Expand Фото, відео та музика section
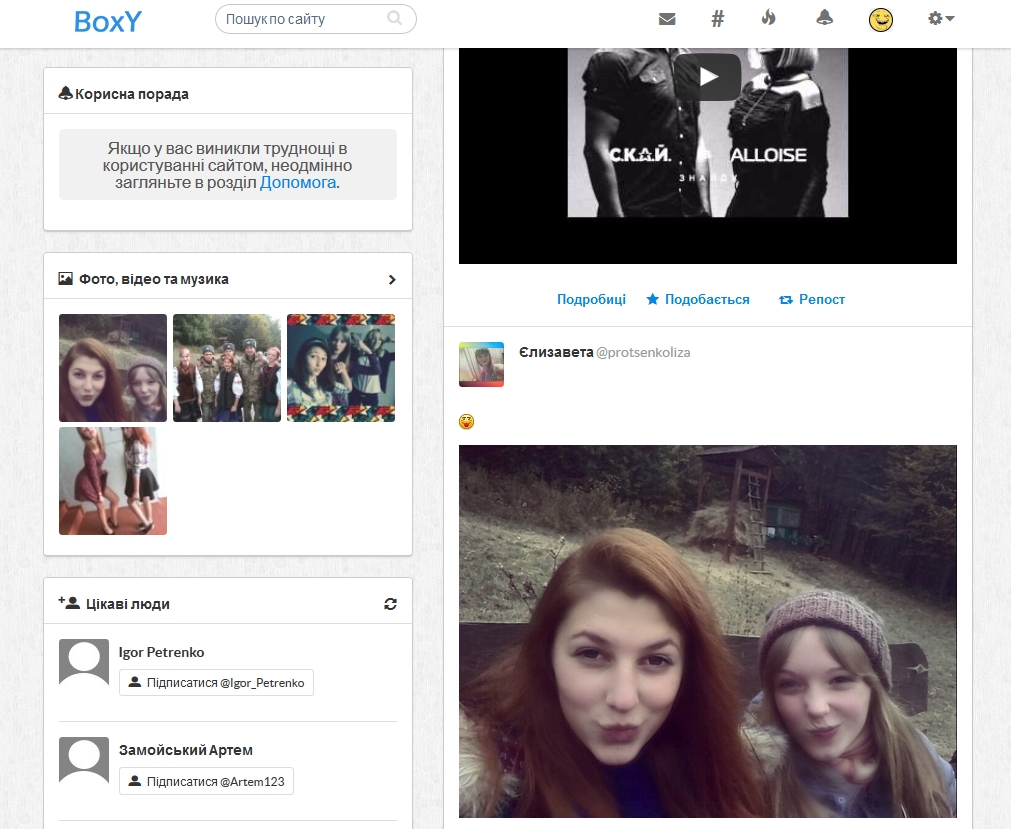 click(392, 280)
